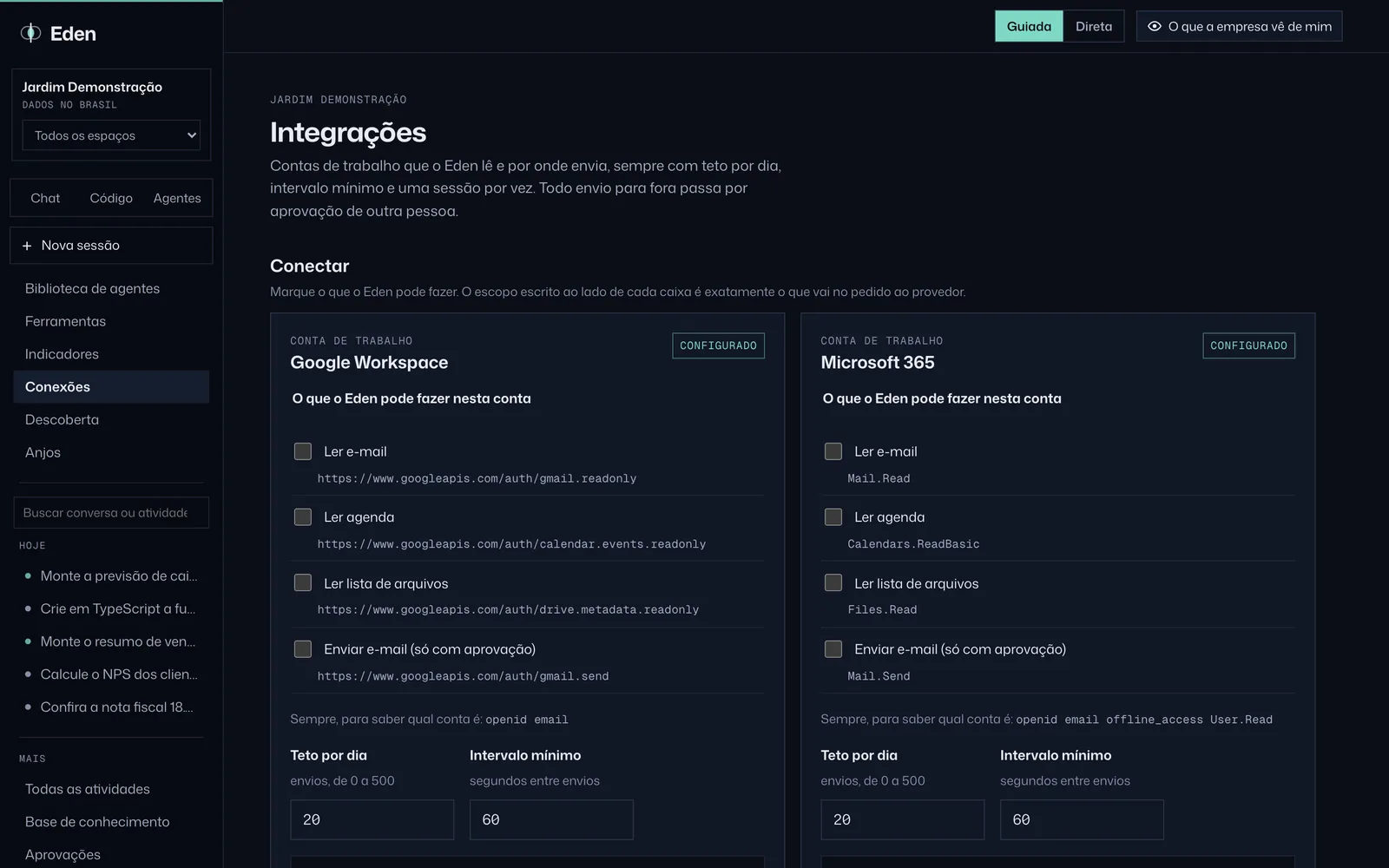Screen dimensions: 1389x868
Task: Click the plus icon beside Nova sessão
Action: 27,246
